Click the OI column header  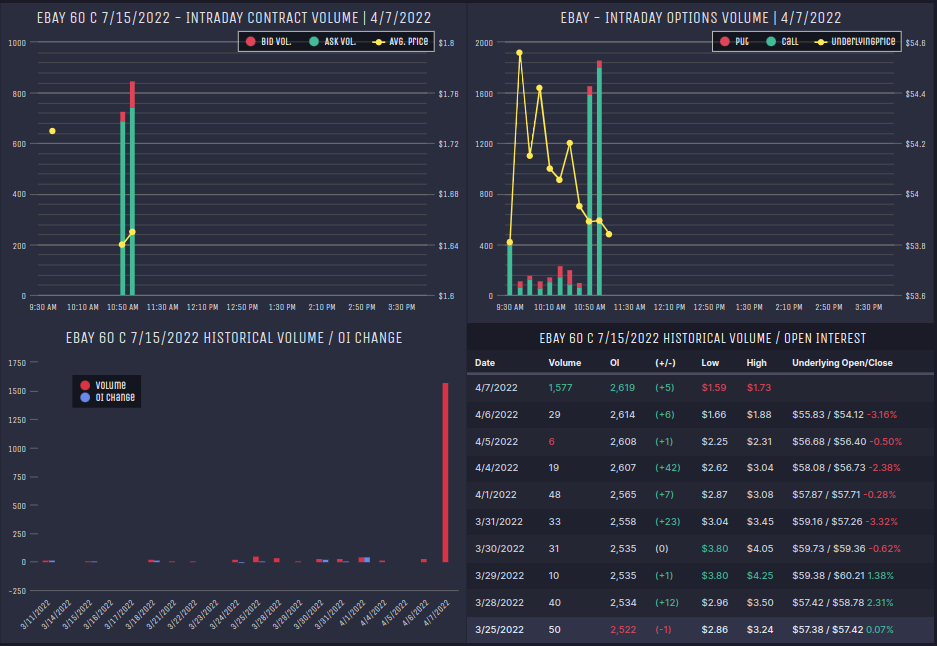[614, 363]
